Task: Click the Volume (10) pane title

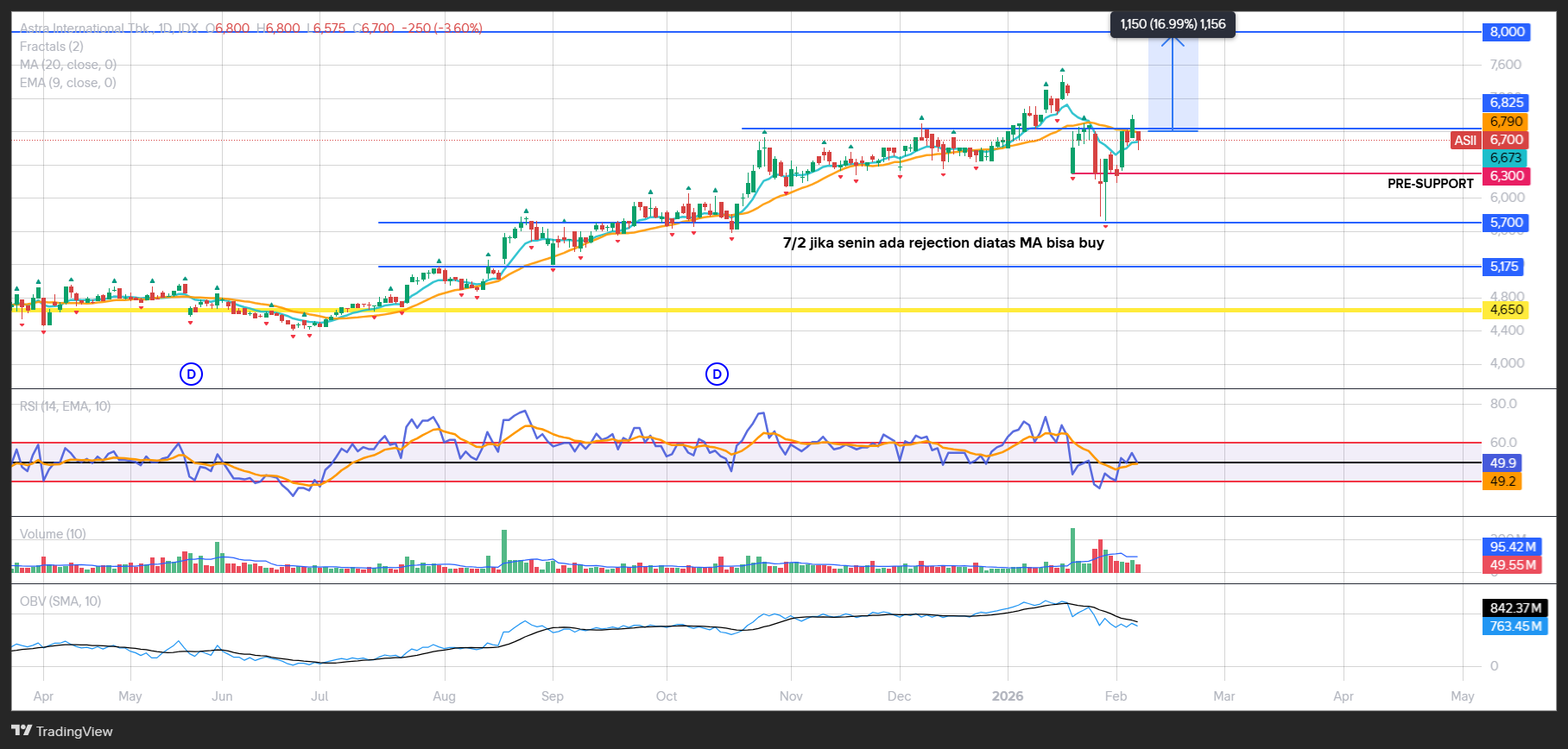Action: click(53, 534)
